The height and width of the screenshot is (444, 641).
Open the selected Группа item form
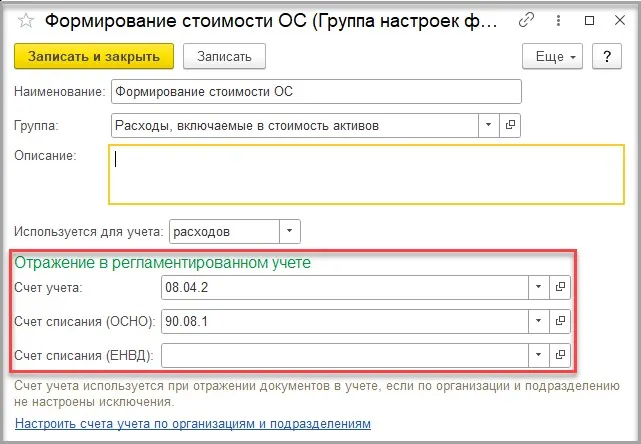(511, 125)
